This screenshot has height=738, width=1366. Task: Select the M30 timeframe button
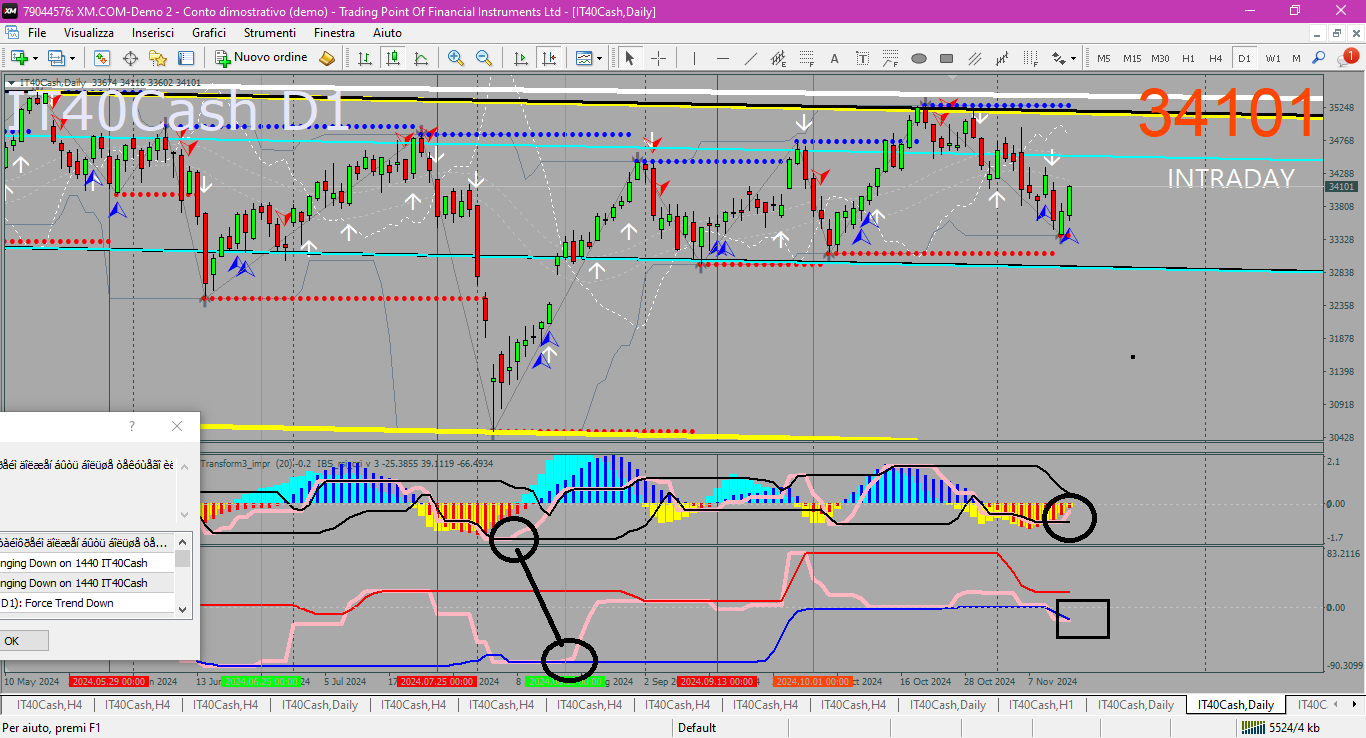point(1160,58)
